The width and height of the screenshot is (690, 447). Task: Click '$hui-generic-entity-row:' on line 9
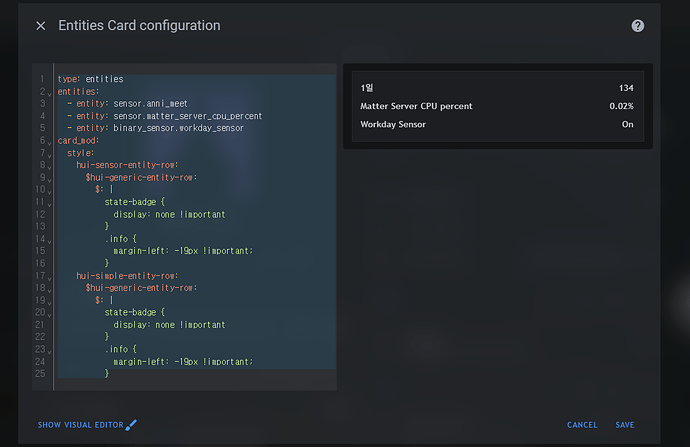pos(141,177)
